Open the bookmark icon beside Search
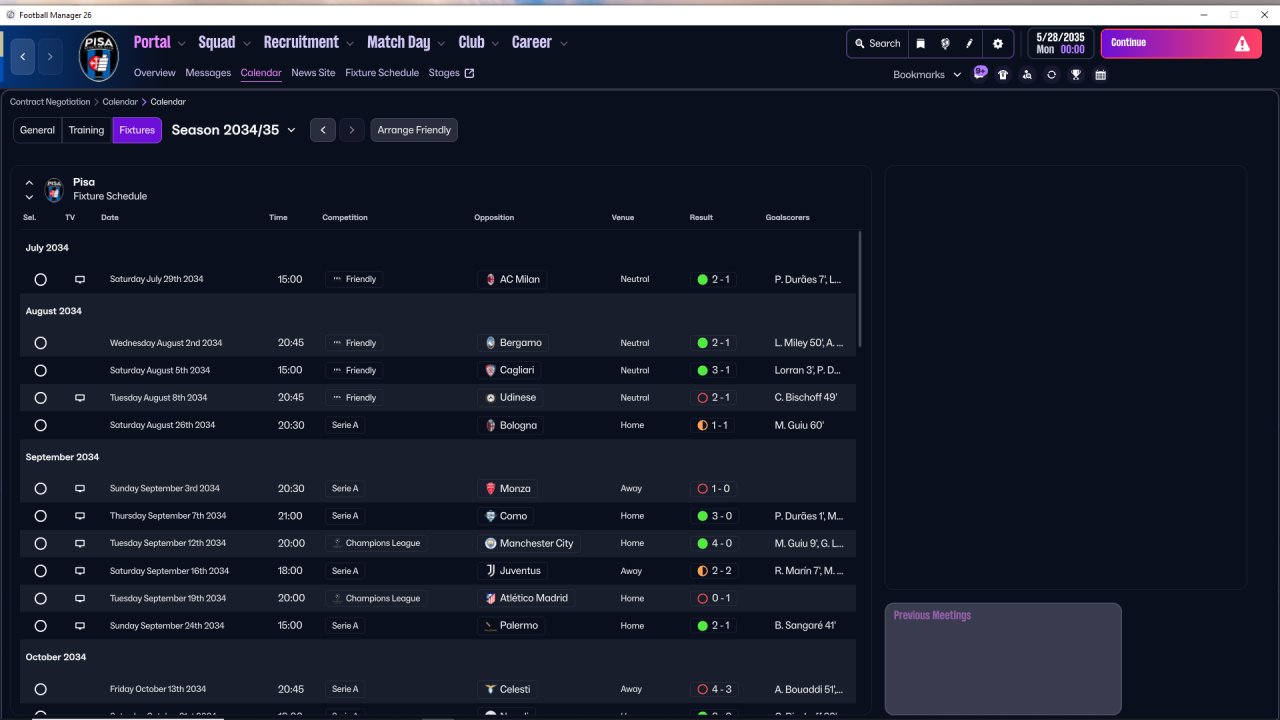1280x720 pixels. click(x=921, y=44)
